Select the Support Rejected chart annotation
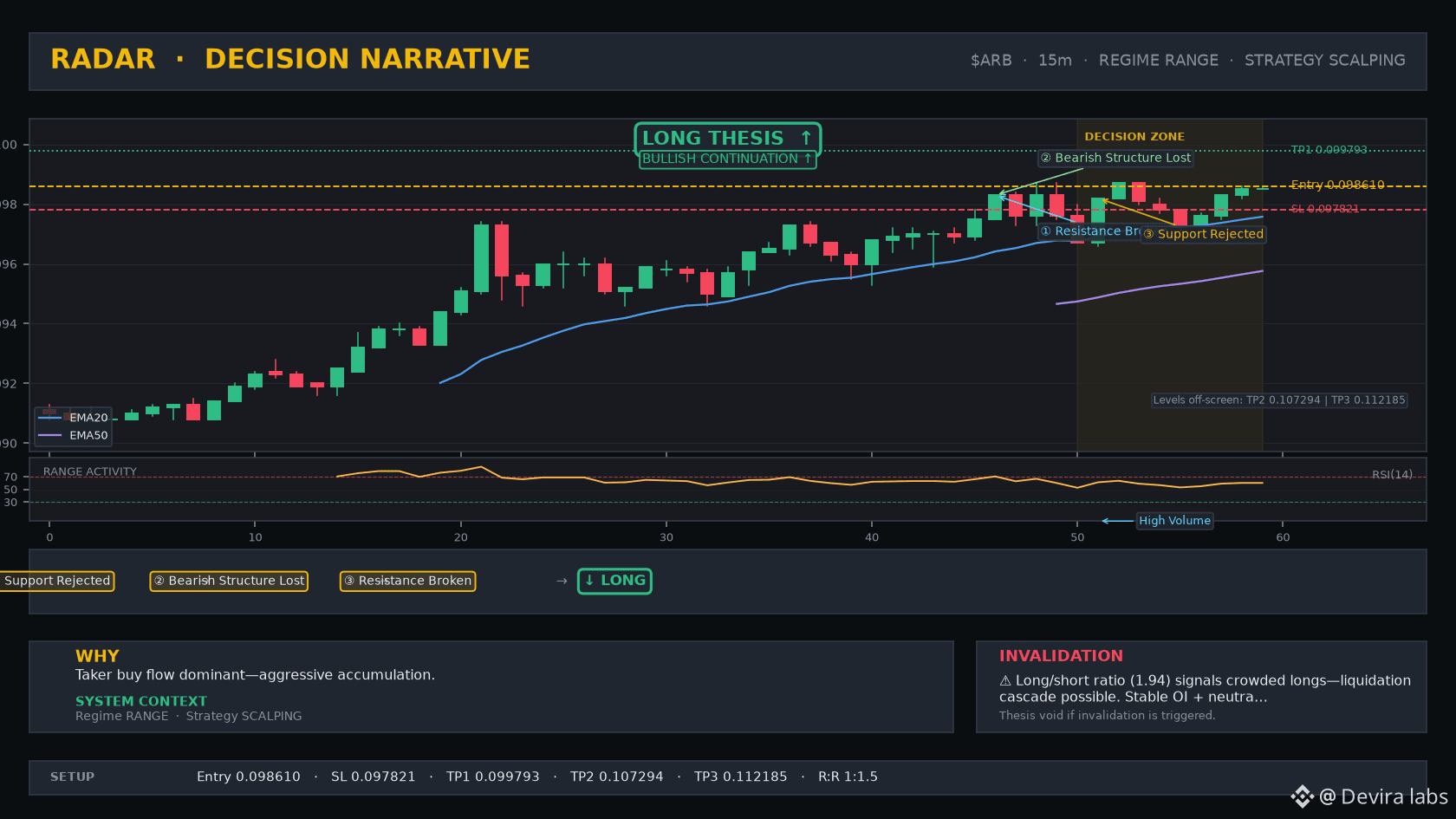 (1203, 234)
